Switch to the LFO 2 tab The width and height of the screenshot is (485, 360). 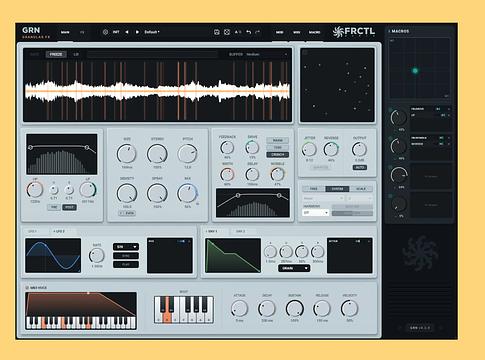coord(60,231)
